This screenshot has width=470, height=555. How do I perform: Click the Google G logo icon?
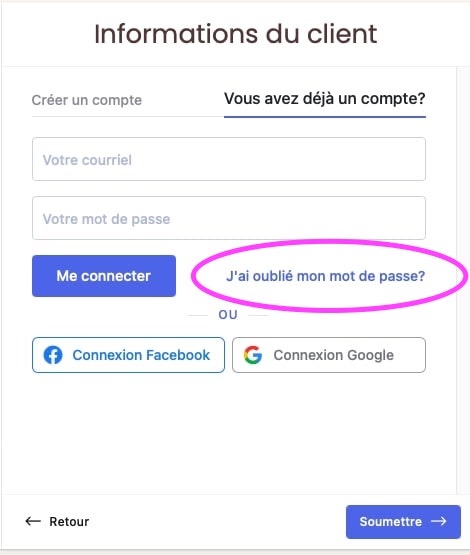(253, 355)
